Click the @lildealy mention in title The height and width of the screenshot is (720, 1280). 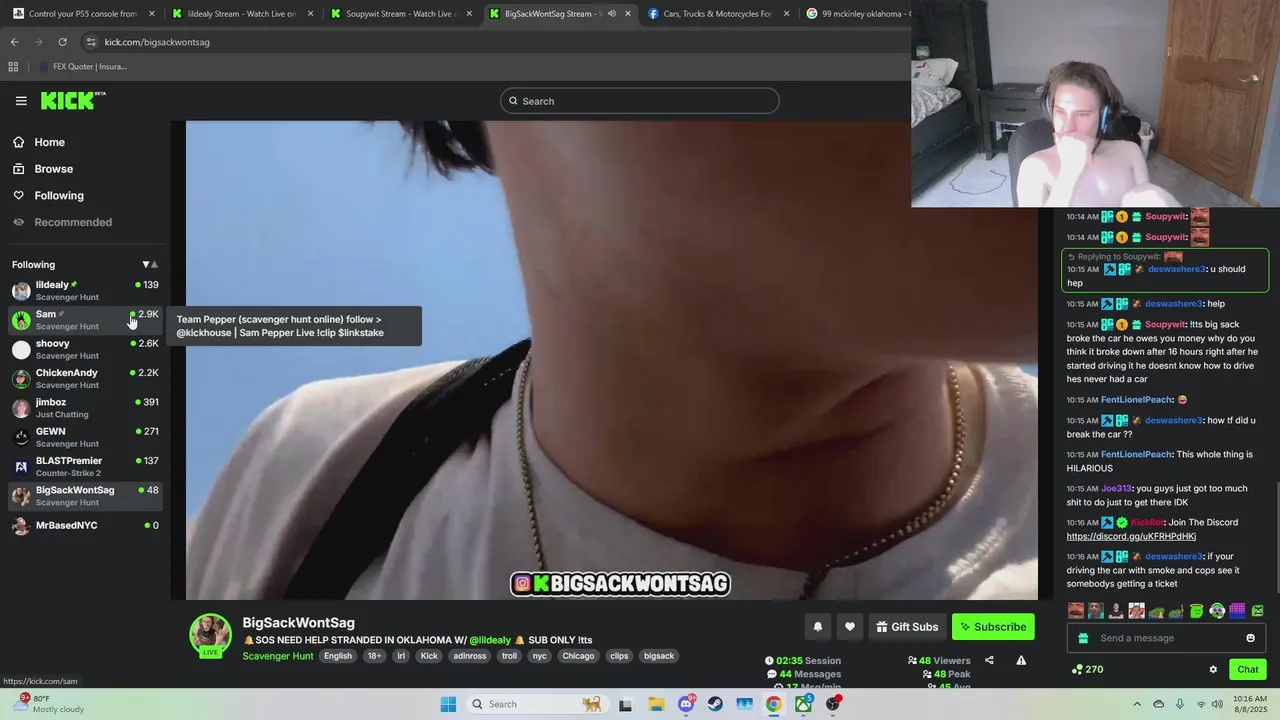[490, 640]
